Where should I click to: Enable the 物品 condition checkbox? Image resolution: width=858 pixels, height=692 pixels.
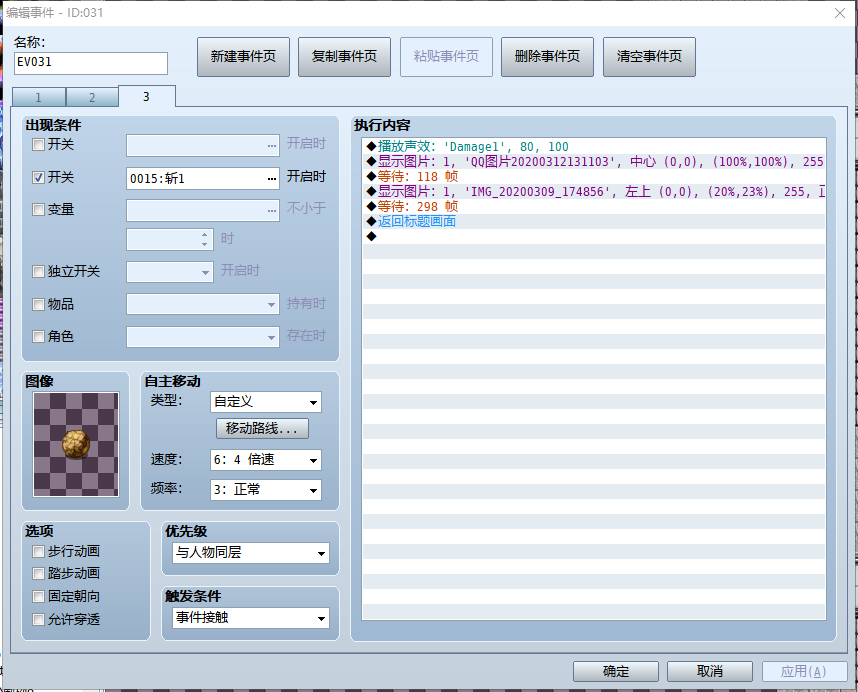tap(38, 305)
